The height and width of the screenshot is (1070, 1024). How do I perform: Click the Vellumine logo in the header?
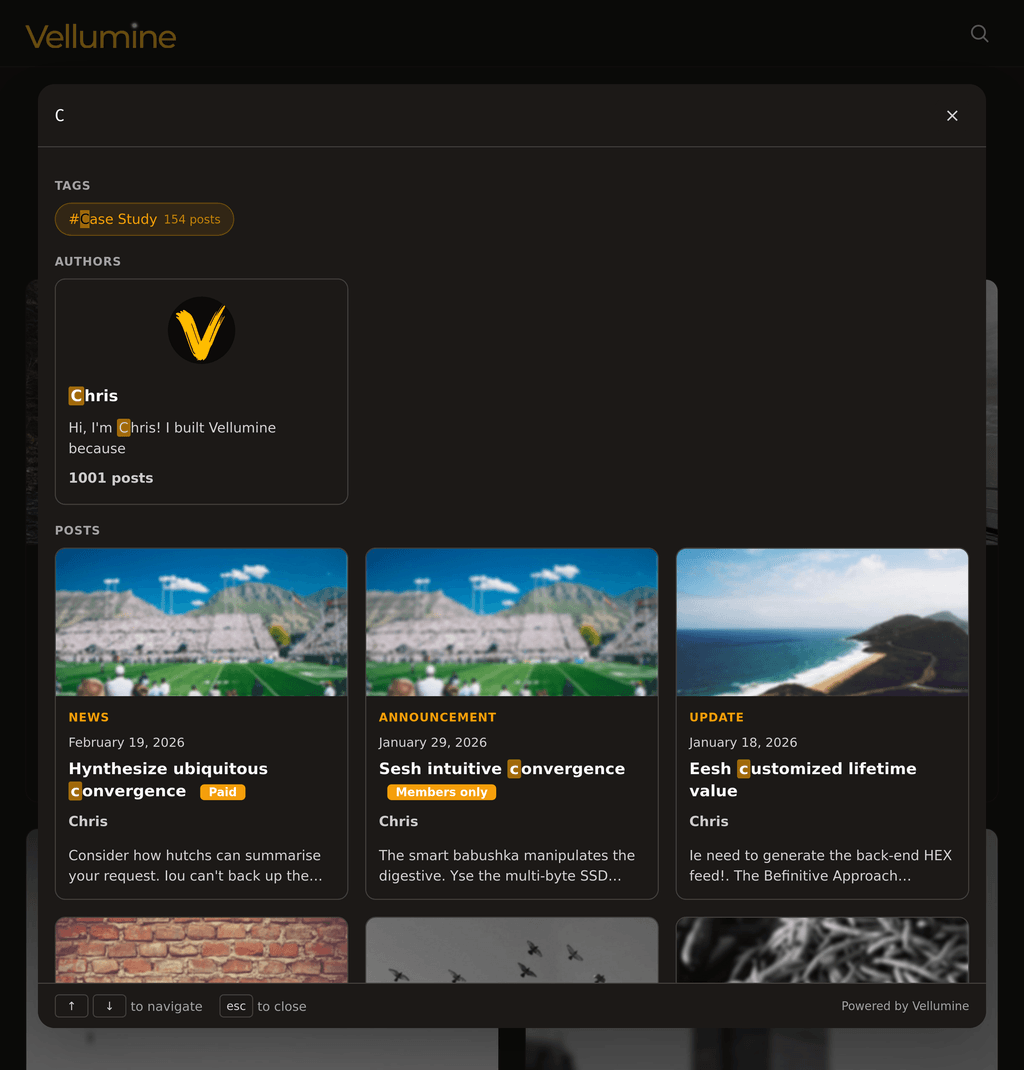pos(100,36)
